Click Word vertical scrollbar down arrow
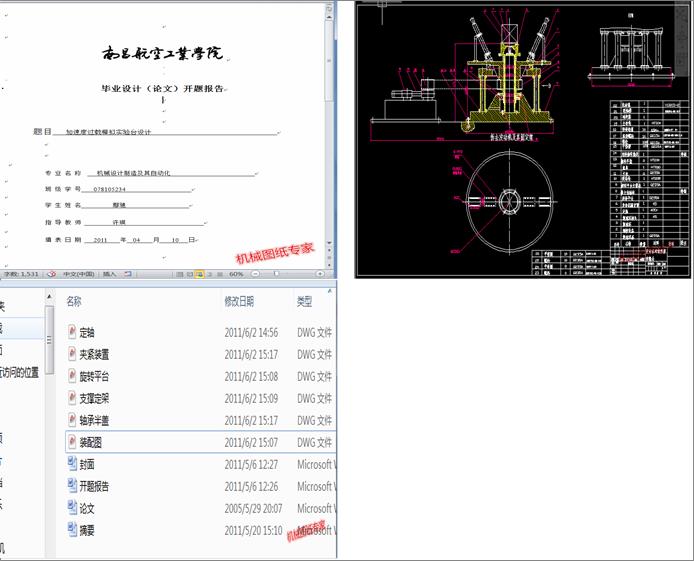Screen dimensions: 694x561 point(329,243)
